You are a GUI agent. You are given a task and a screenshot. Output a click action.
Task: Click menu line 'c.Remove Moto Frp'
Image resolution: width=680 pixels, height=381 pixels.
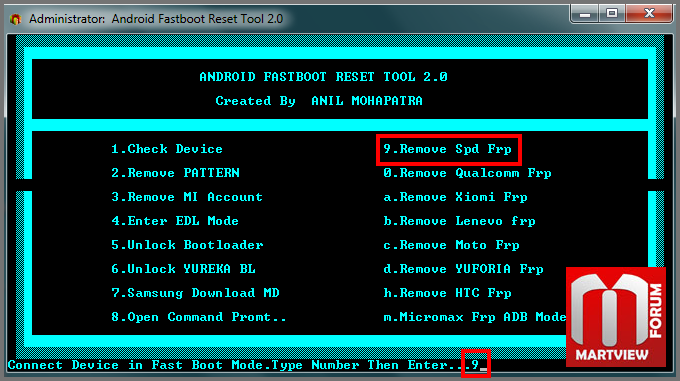point(451,245)
